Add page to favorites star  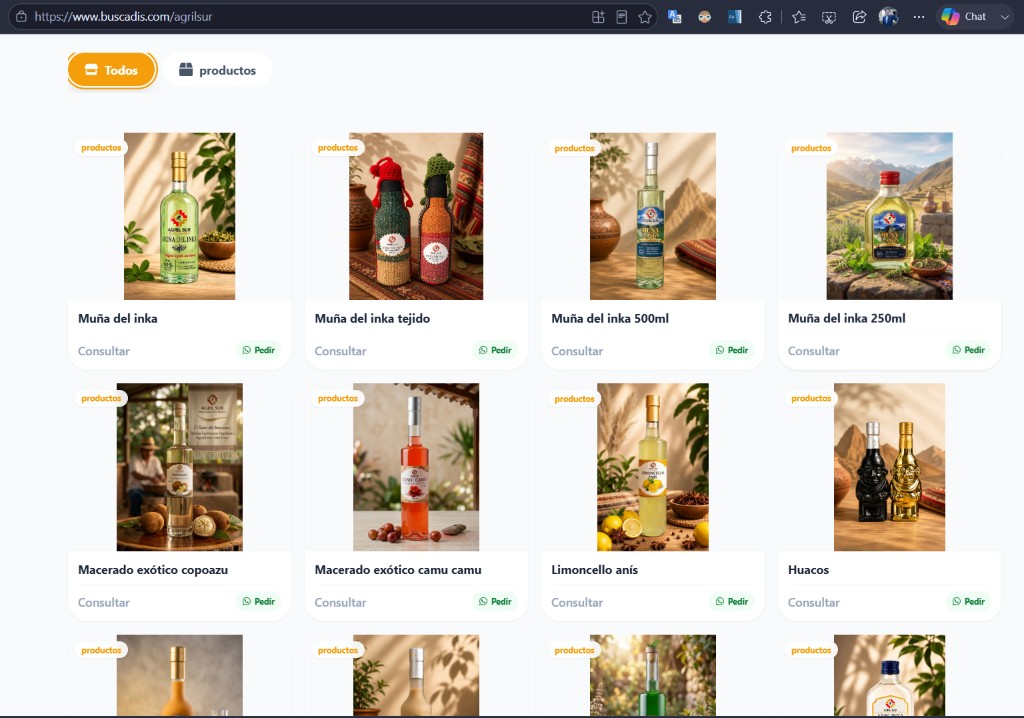click(x=645, y=17)
